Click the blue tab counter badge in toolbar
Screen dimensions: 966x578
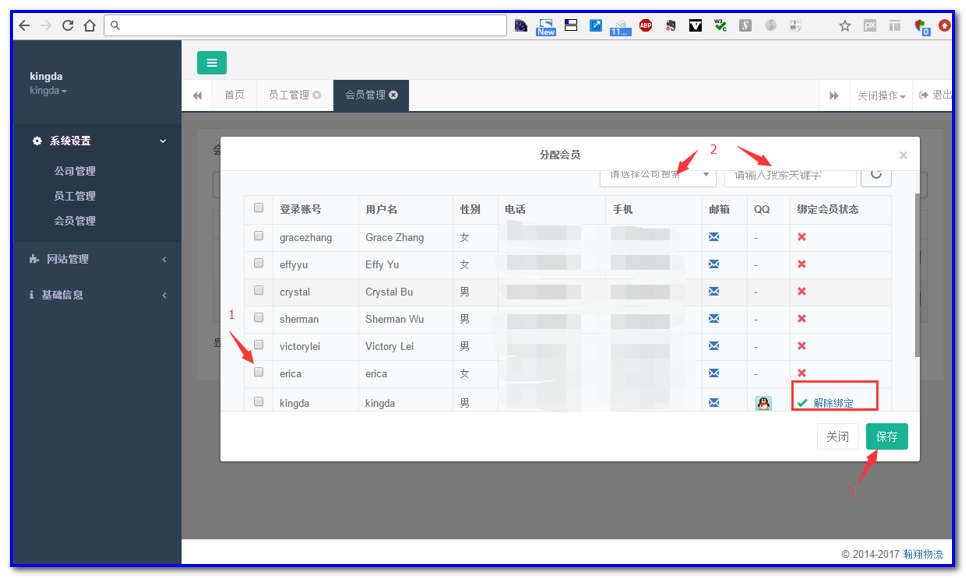(x=620, y=27)
